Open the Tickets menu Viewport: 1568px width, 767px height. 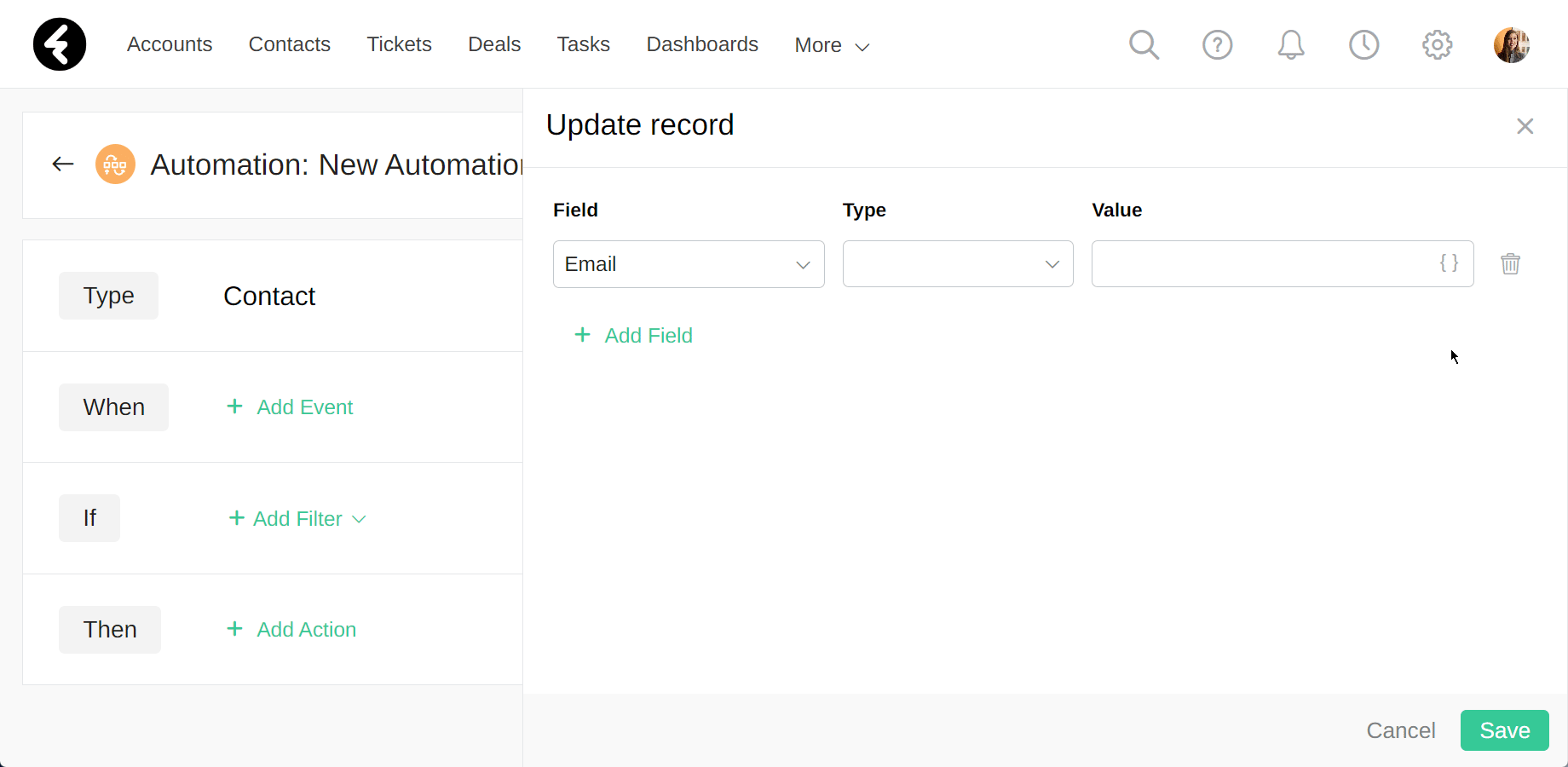tap(399, 44)
